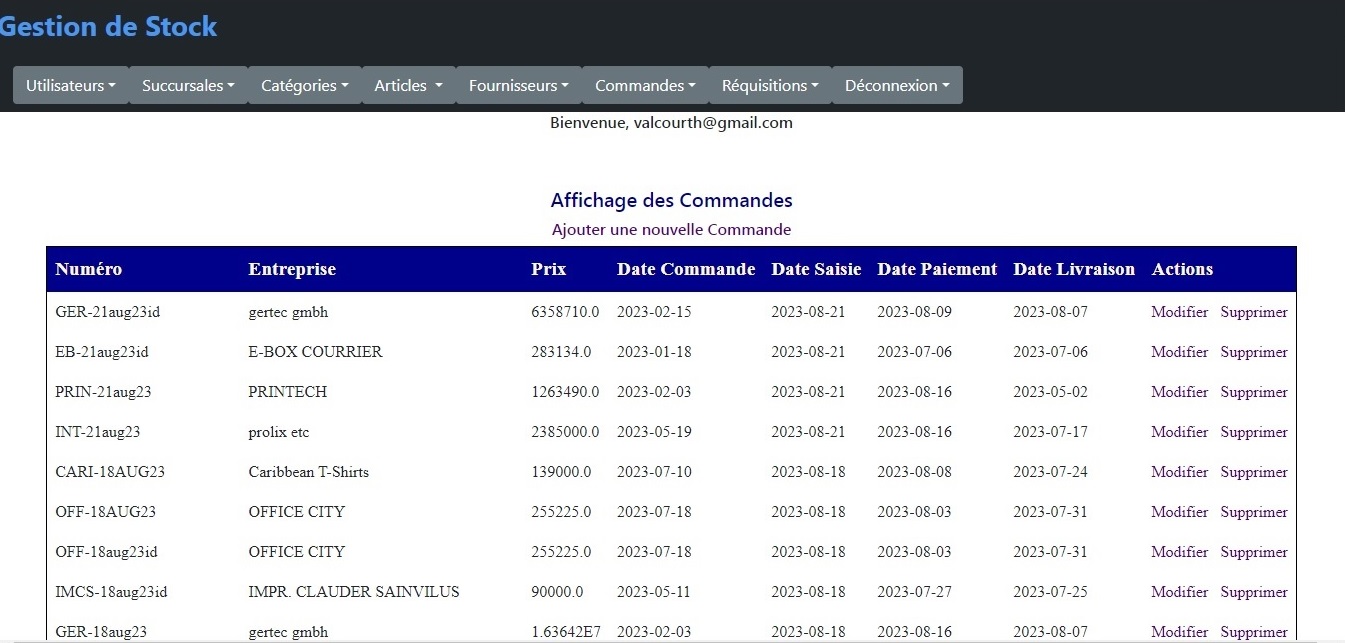The width and height of the screenshot is (1345, 643).
Task: Click Modifier for OFF-18AUG23 order
Action: (1179, 512)
